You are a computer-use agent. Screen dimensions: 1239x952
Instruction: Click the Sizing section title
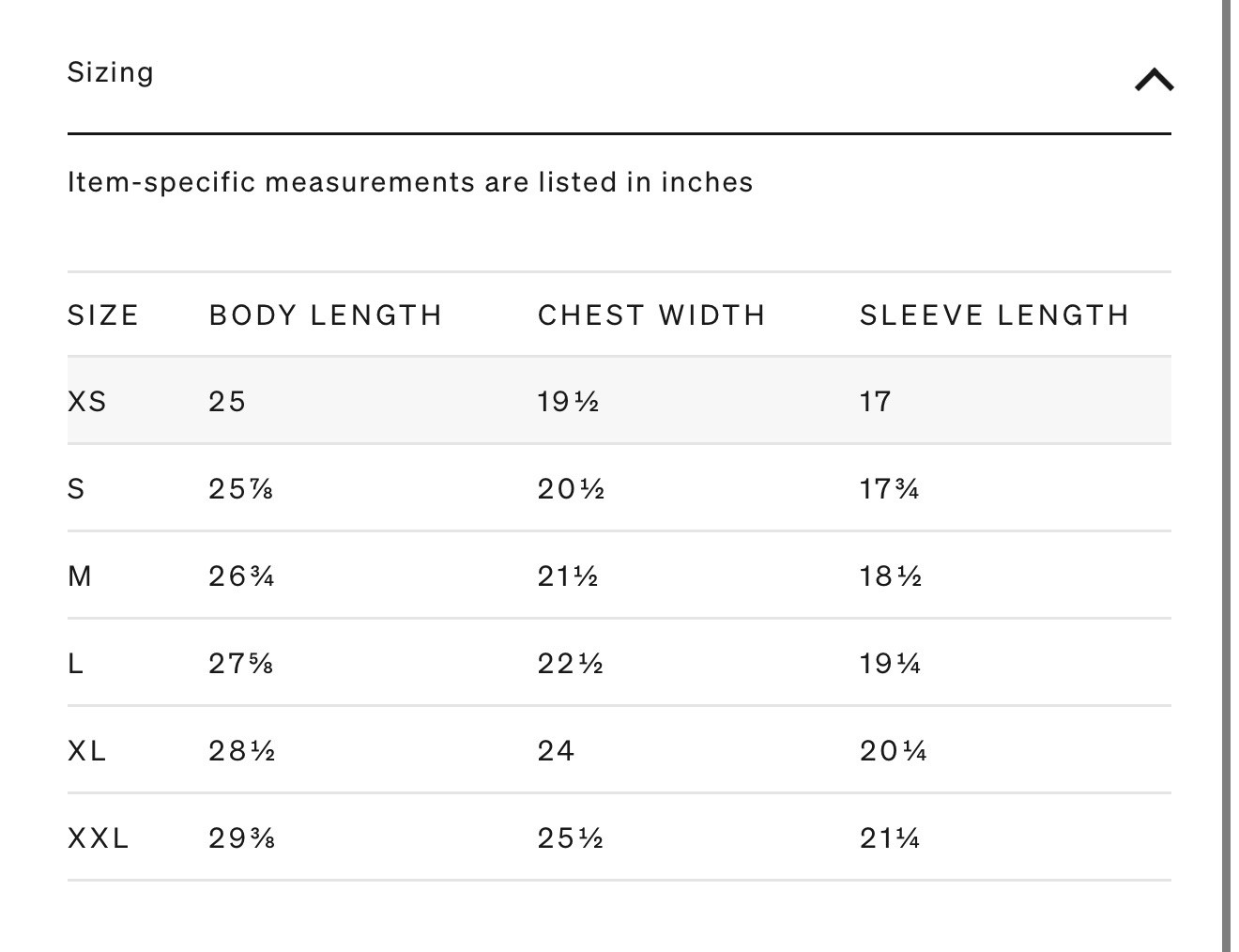[x=111, y=73]
